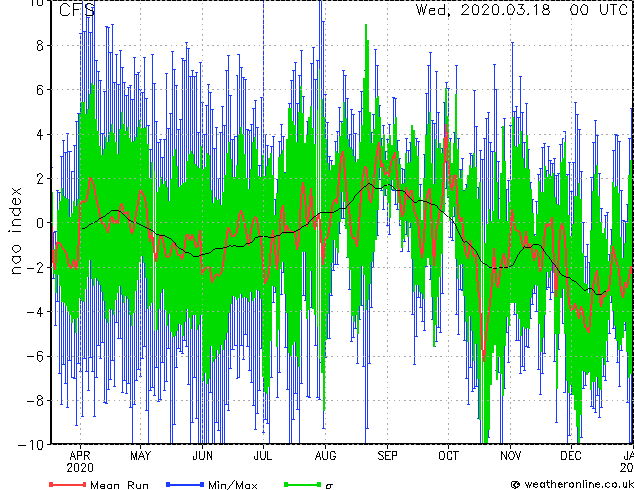
Task: Click the red Mean Run legend line
Action: (x=68, y=484)
